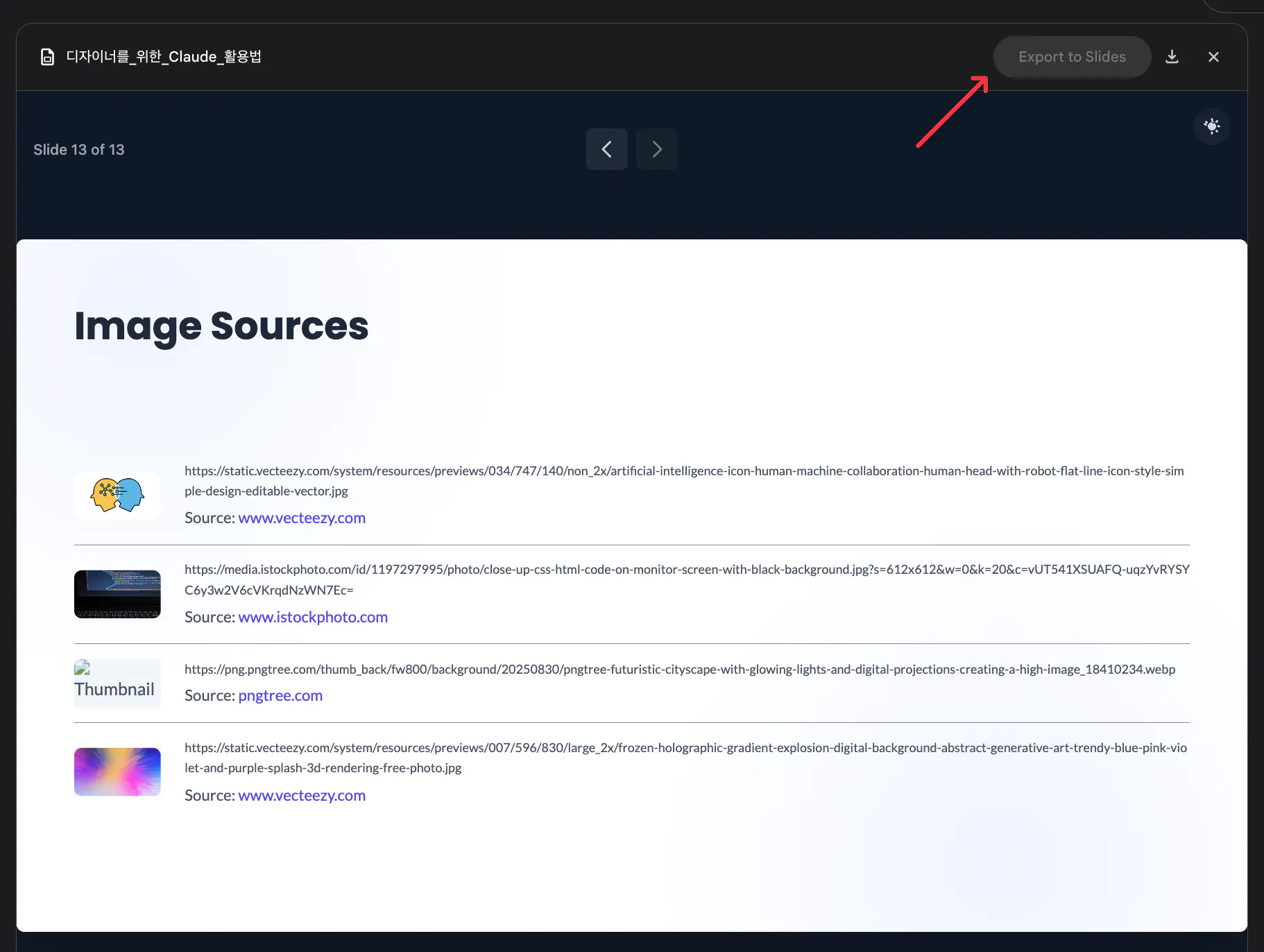Open first www.vecteezy.com source link
Viewport: 1264px width, 952px height.
click(302, 518)
